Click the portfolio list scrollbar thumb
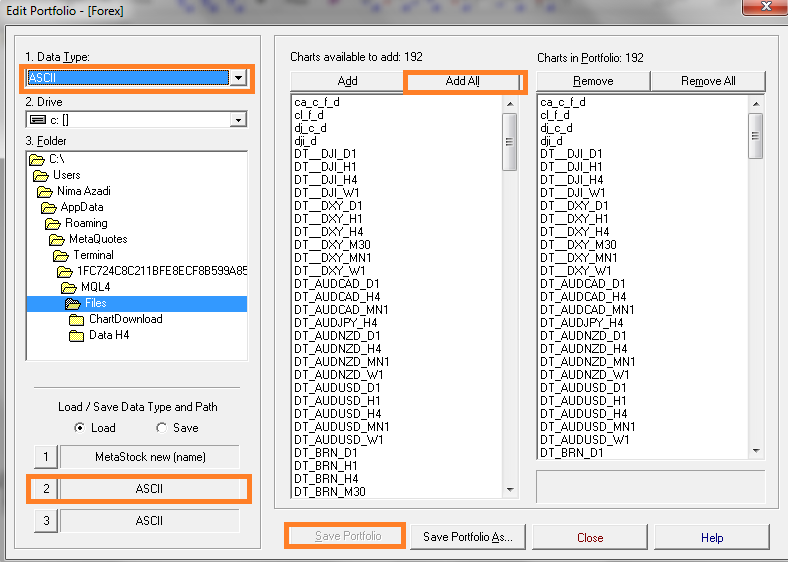788x562 pixels. 755,136
